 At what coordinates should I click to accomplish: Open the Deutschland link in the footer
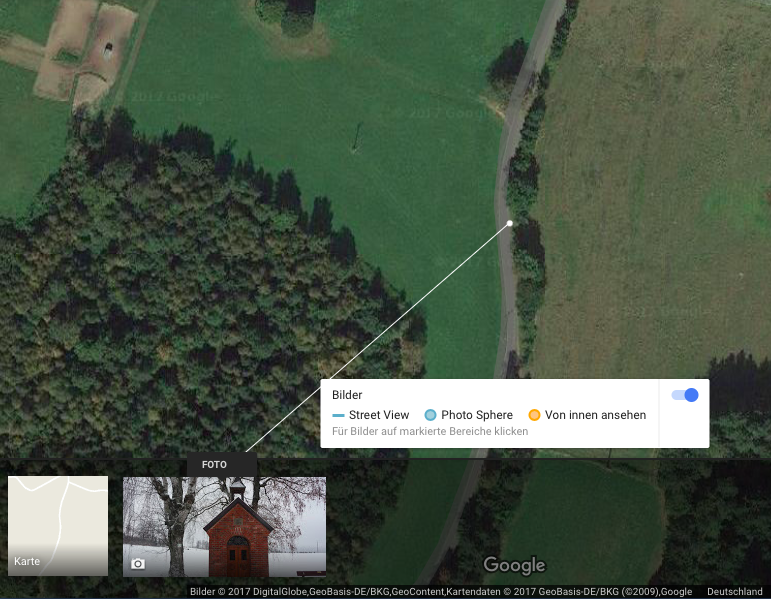point(735,592)
